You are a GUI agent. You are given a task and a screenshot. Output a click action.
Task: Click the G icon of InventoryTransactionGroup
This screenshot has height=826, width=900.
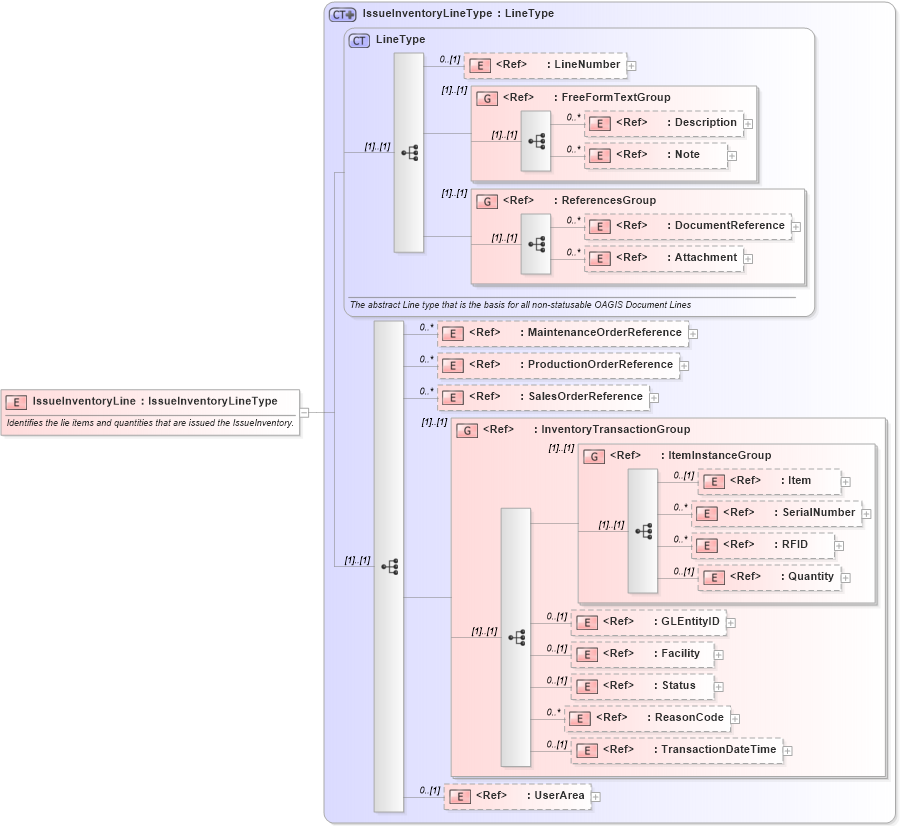tap(467, 429)
